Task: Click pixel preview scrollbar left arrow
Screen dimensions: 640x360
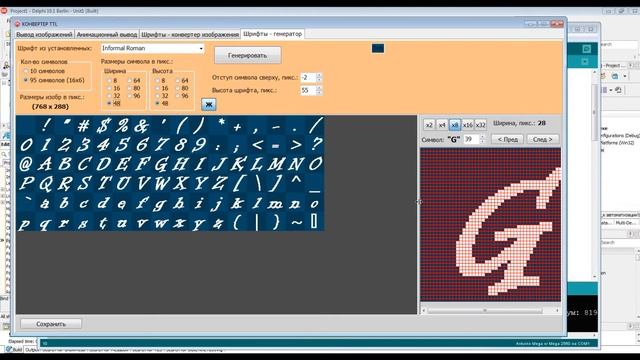Action: tap(424, 311)
